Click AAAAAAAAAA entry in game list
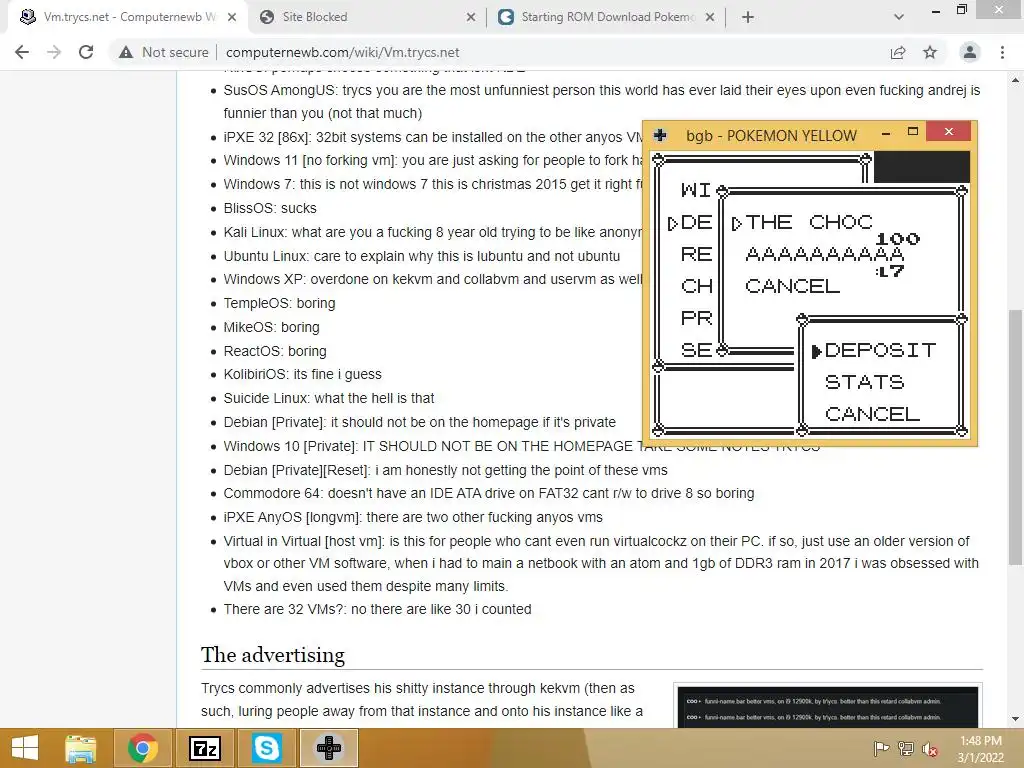 (x=824, y=254)
